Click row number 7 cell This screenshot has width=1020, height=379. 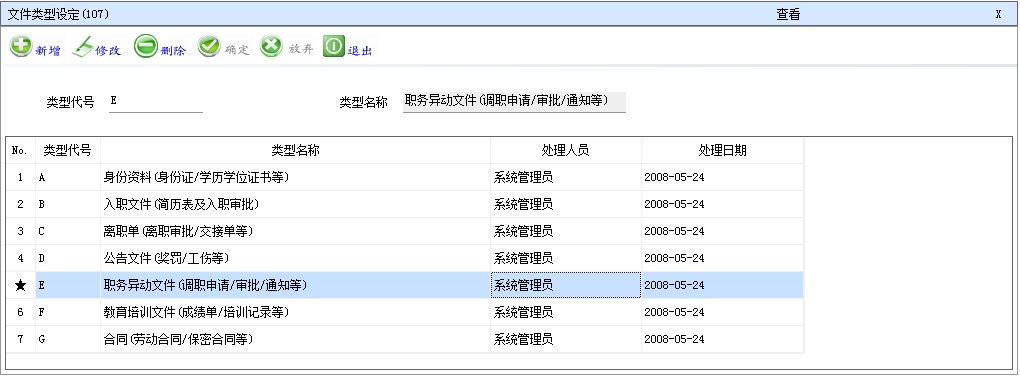tap(20, 339)
